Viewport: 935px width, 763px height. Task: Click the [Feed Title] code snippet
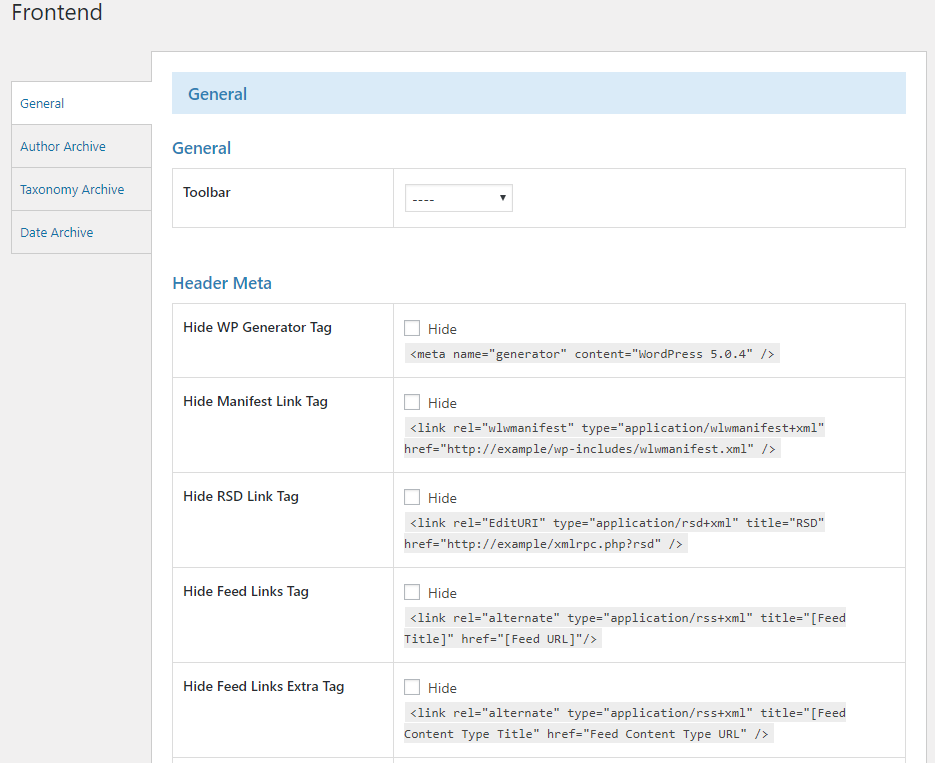pyautogui.click(x=625, y=628)
